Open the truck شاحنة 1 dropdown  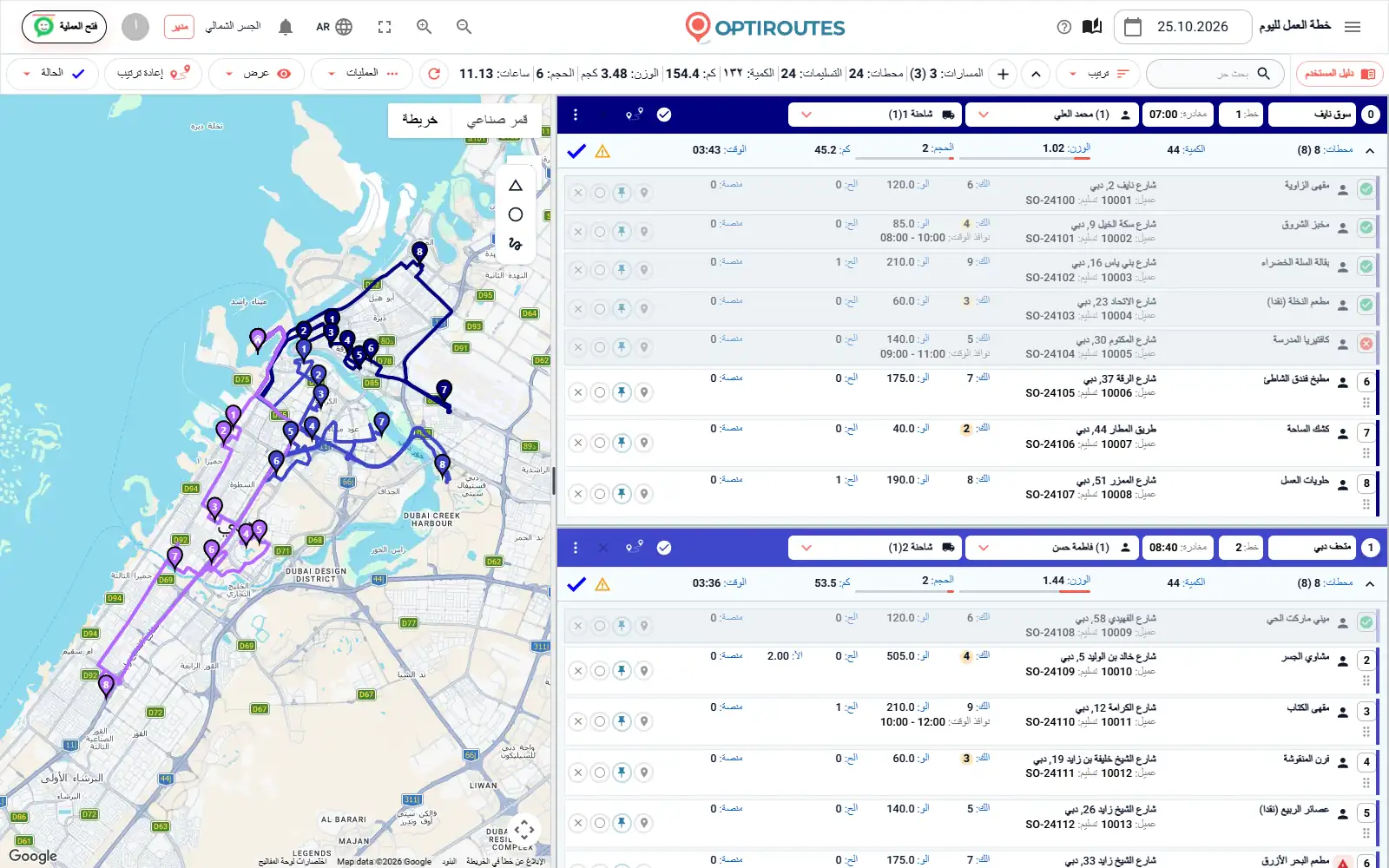click(x=875, y=115)
